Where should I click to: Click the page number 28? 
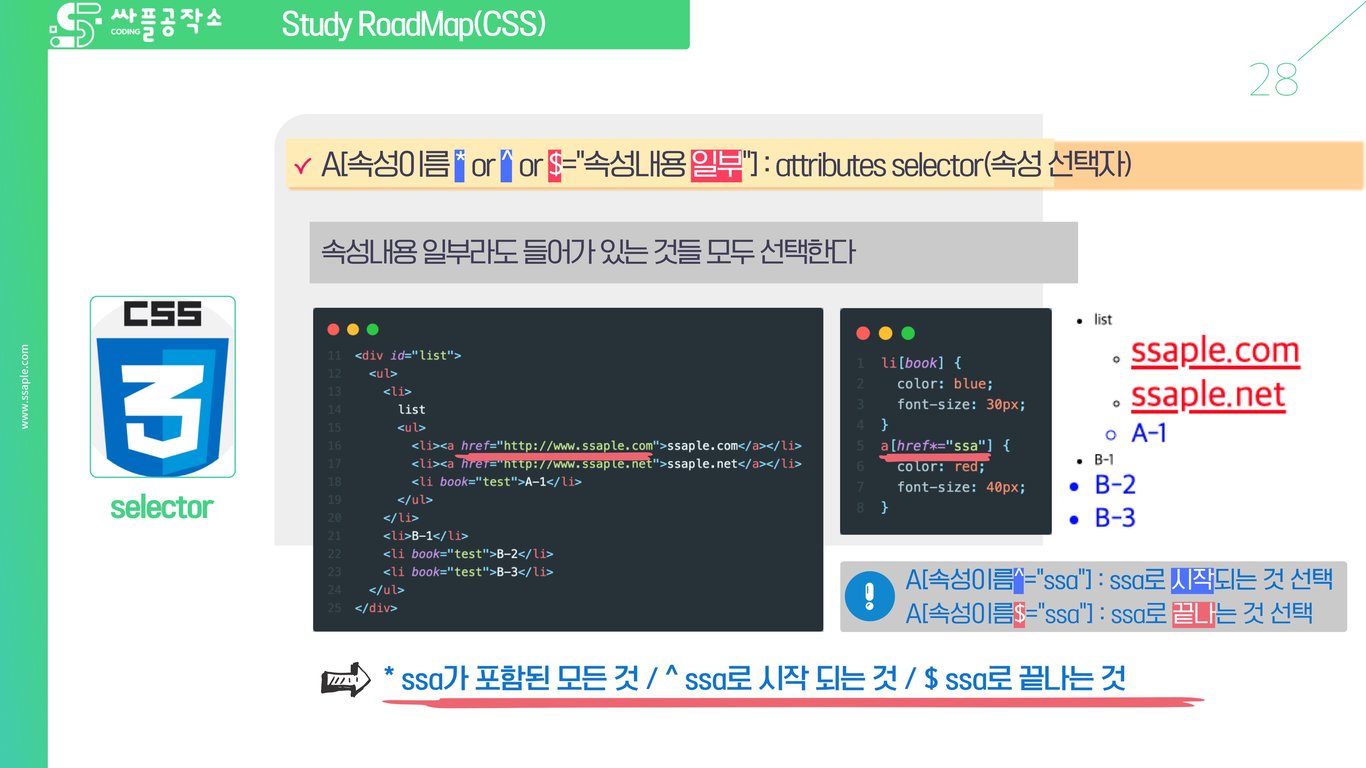(1274, 77)
